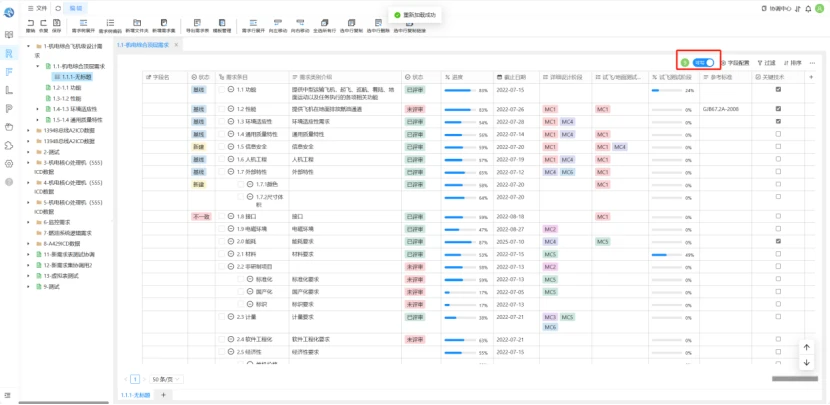830x405 pixels.
Task: Toggle 关键技术 checkbox in the 2.1 材料 row
Action: pos(778,254)
